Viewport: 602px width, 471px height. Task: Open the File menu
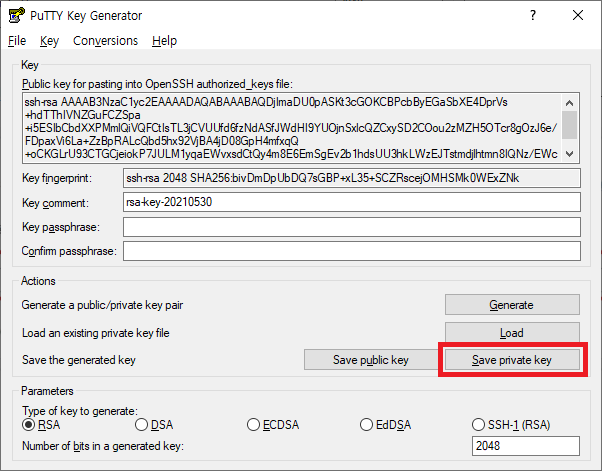coord(17,41)
